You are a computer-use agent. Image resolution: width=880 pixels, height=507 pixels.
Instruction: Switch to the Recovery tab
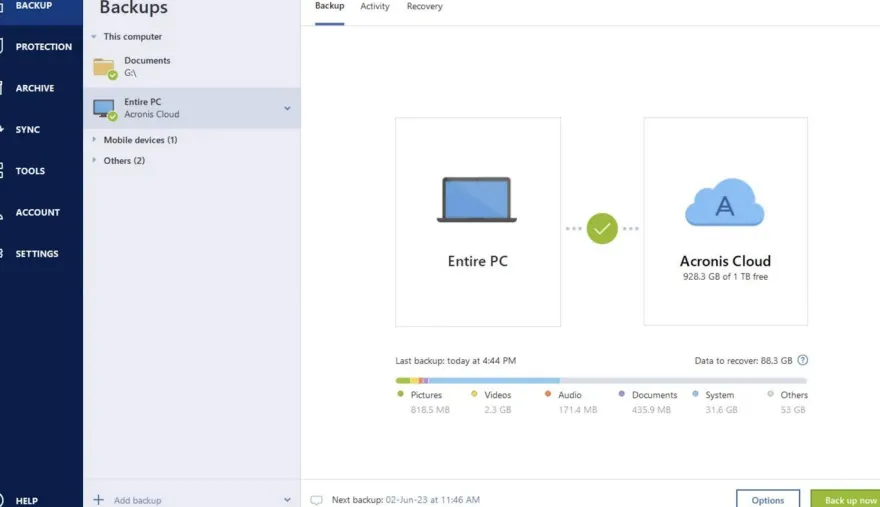coord(424,6)
